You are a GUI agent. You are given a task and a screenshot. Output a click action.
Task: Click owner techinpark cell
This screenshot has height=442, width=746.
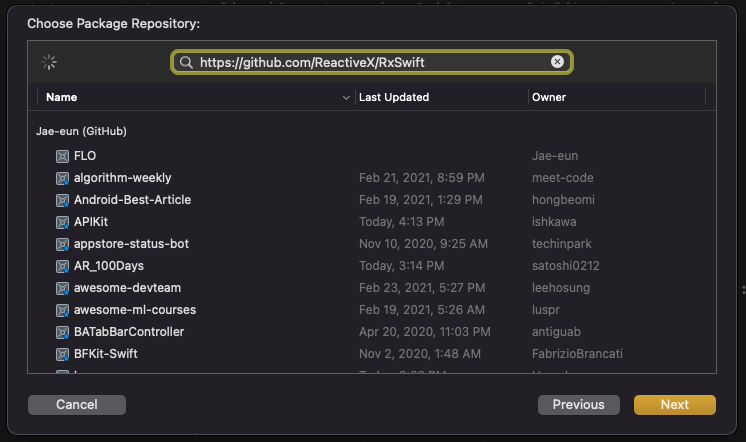pos(561,244)
